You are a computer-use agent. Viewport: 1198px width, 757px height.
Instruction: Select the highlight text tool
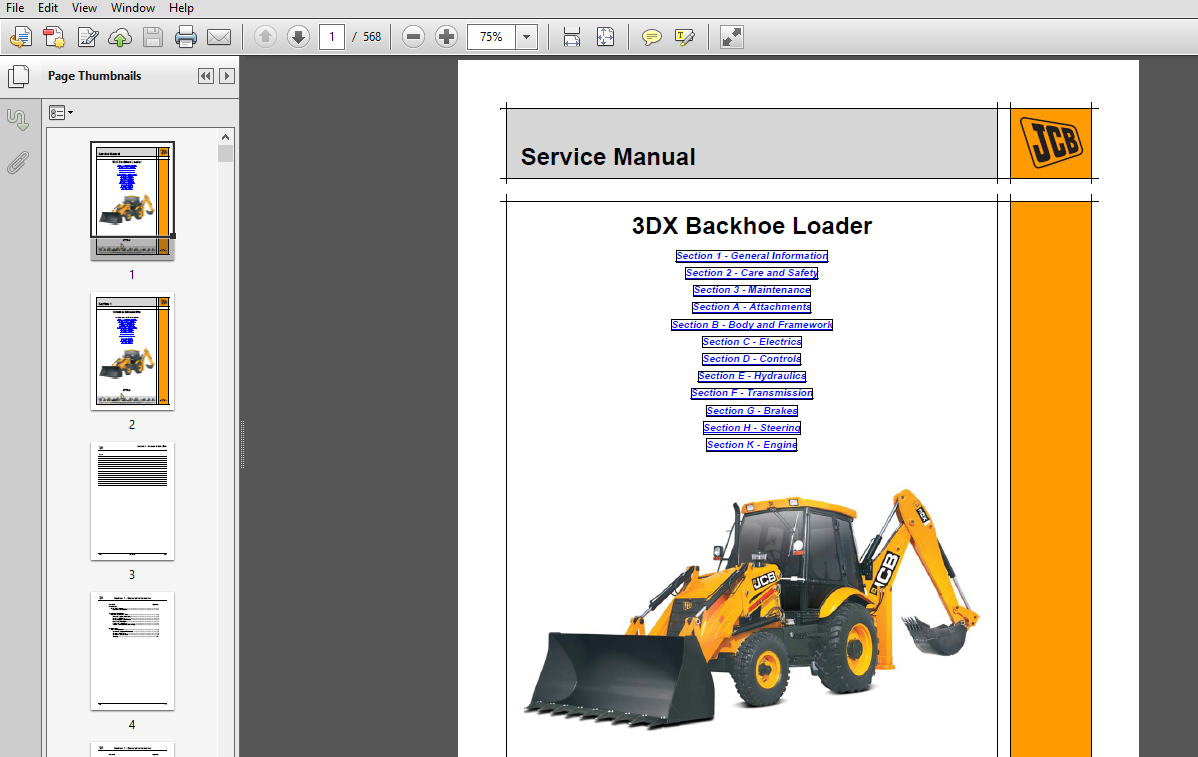coord(685,37)
